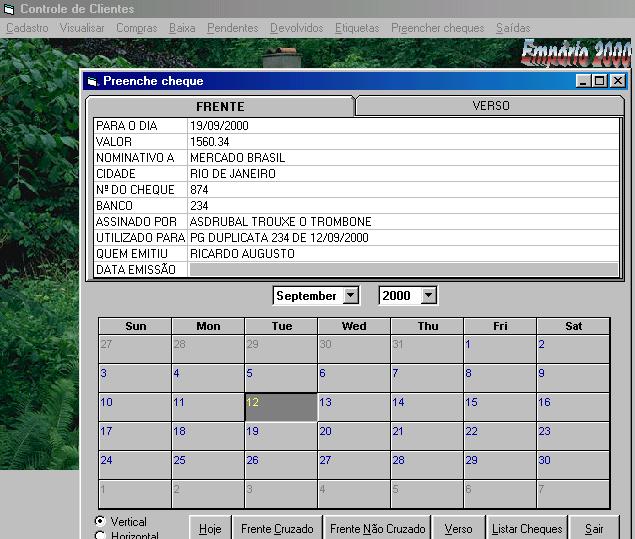Select the Vertical radio option
Image resolution: width=635 pixels, height=539 pixels.
click(x=100, y=521)
